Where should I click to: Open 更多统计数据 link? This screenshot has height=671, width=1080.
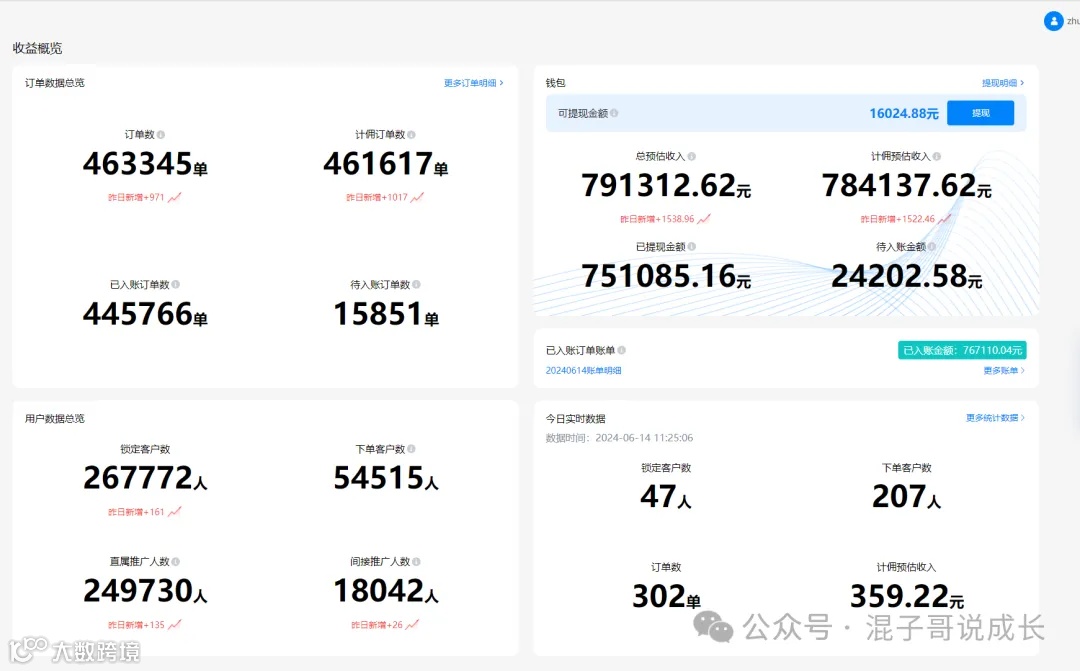(995, 417)
